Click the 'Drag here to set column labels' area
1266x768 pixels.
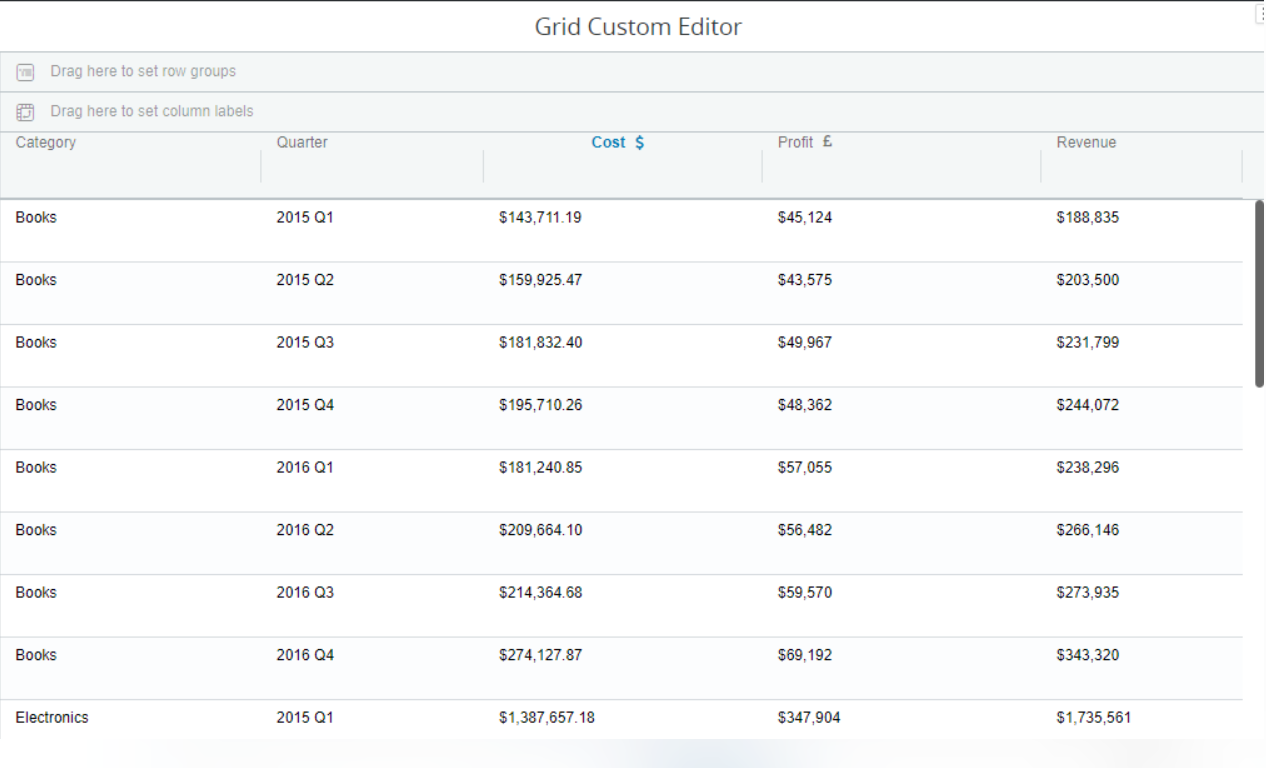(x=152, y=112)
